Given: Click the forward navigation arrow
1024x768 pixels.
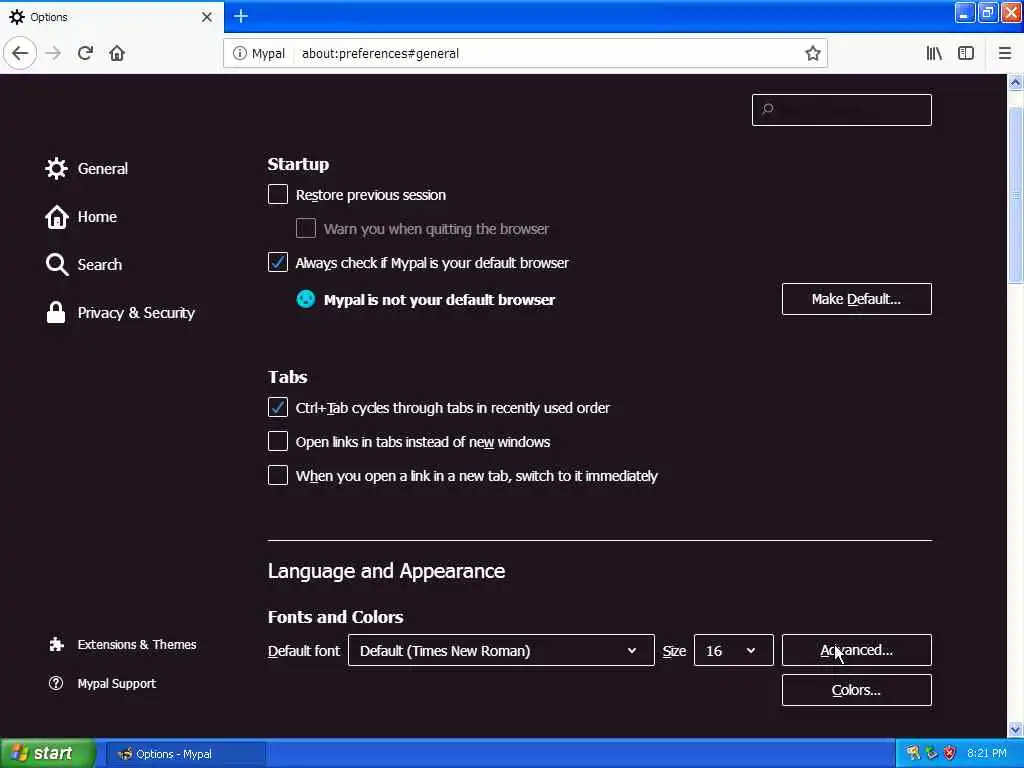Looking at the screenshot, I should point(54,53).
